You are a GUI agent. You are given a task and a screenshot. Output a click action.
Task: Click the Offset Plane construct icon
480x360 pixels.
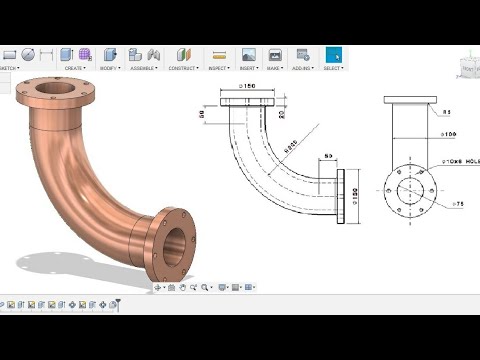[x=184, y=55]
